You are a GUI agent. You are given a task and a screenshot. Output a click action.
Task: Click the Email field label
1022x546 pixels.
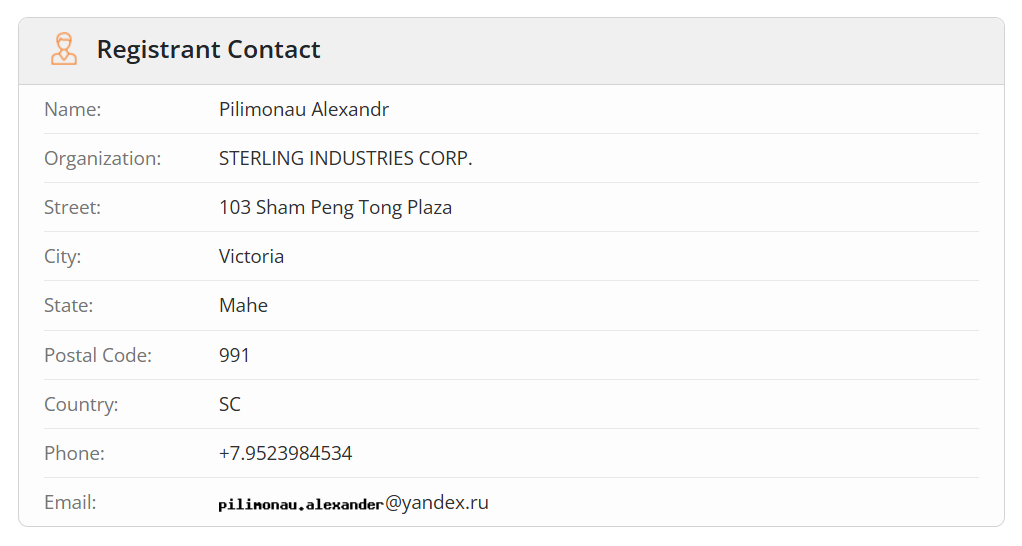click(70, 503)
